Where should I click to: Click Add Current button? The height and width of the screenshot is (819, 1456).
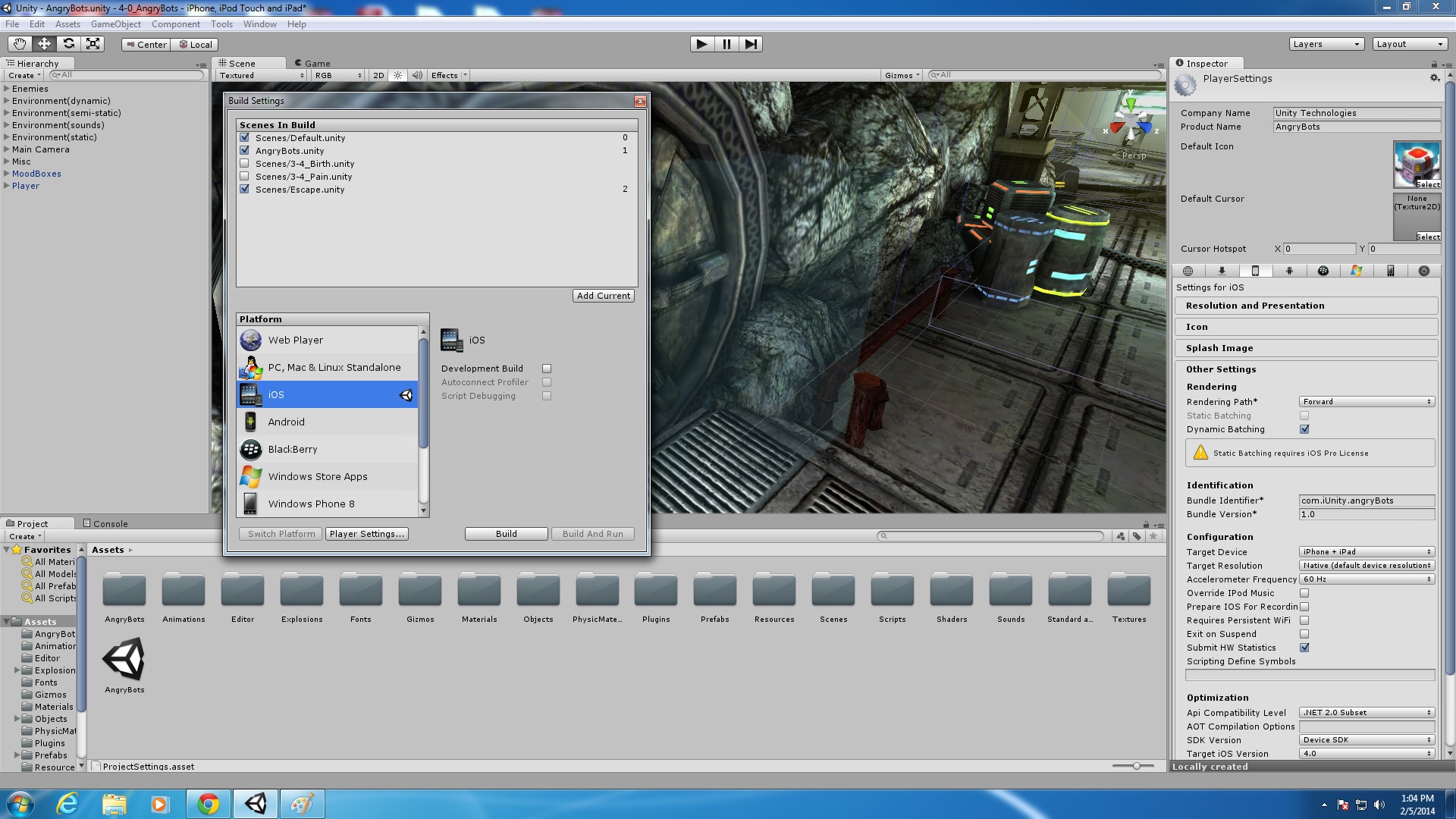pos(604,296)
